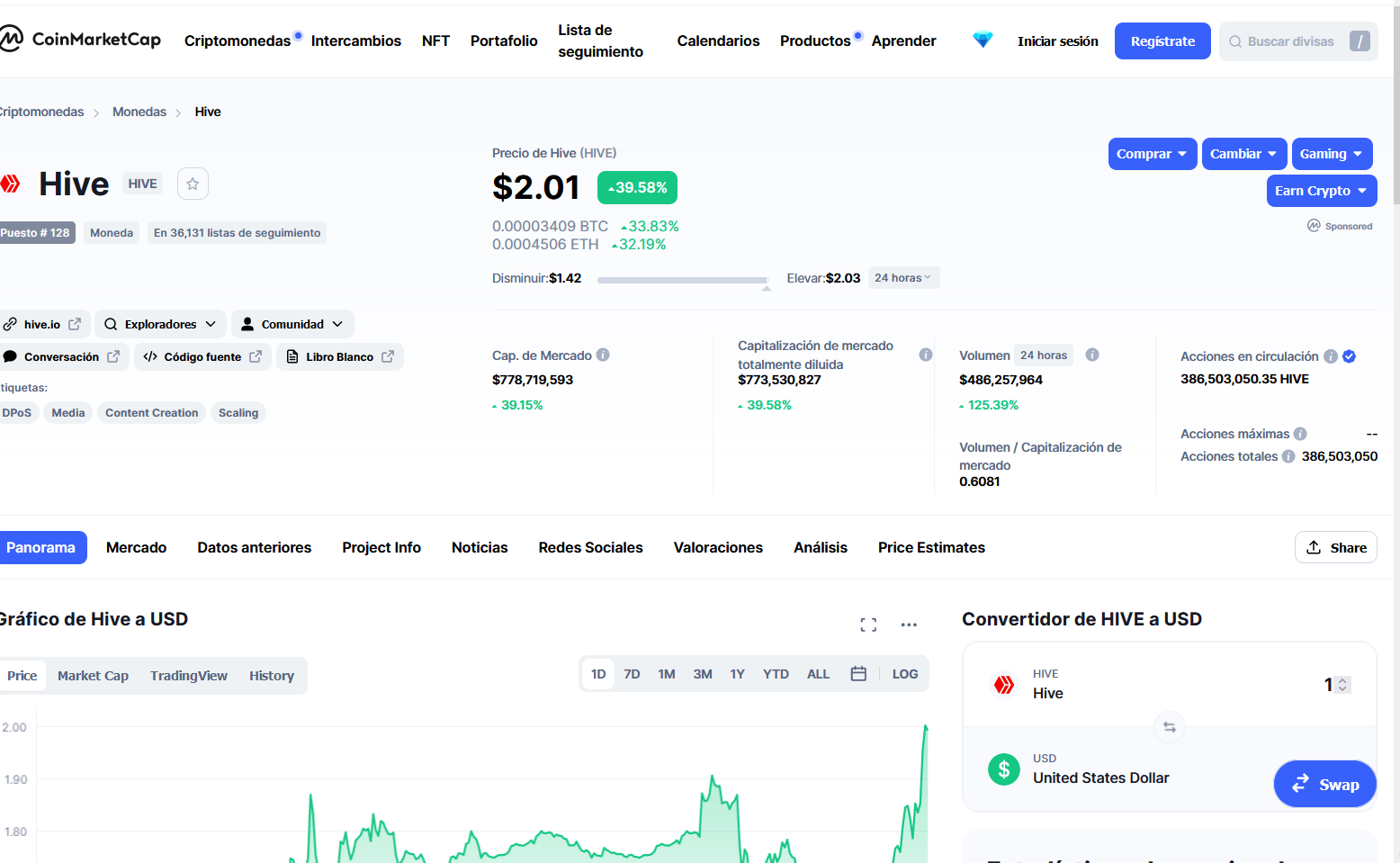Click info icon next to Acciones en circulación
The width and height of the screenshot is (1400, 863).
(x=1331, y=356)
